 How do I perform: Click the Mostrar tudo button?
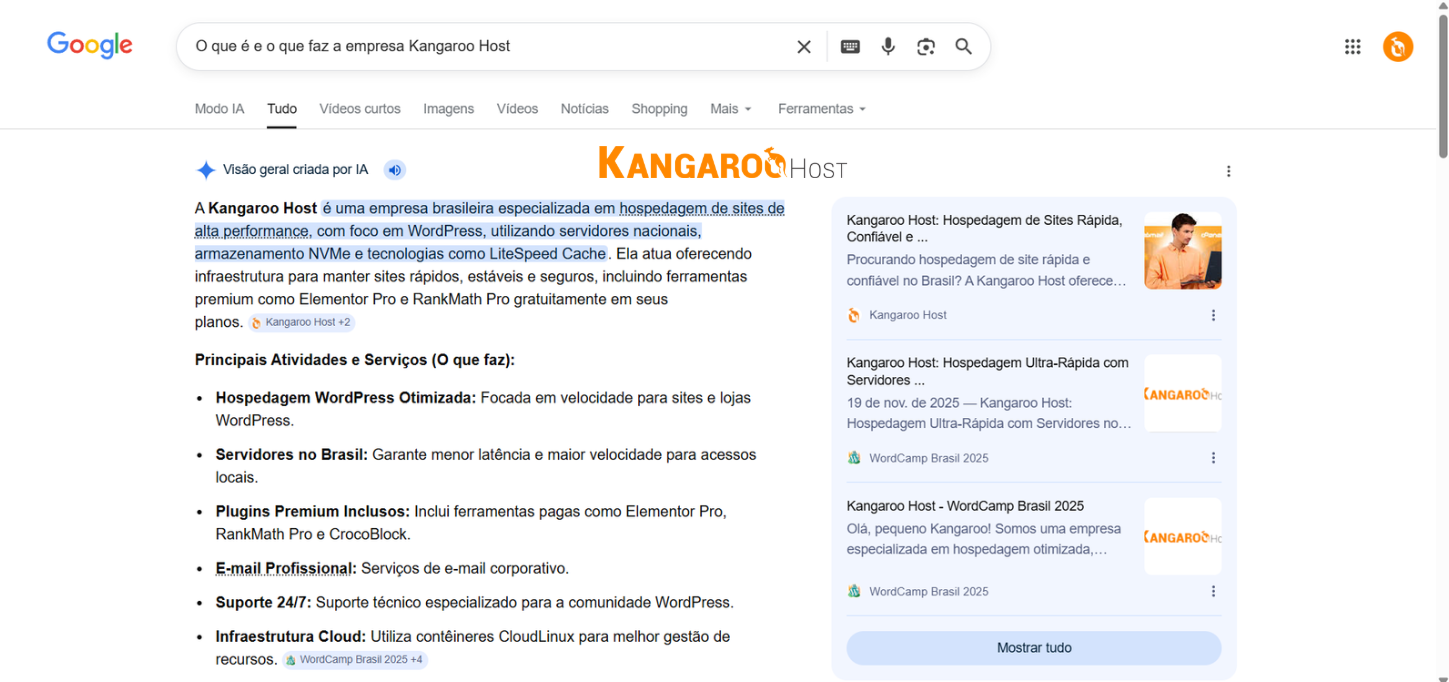click(x=1033, y=648)
